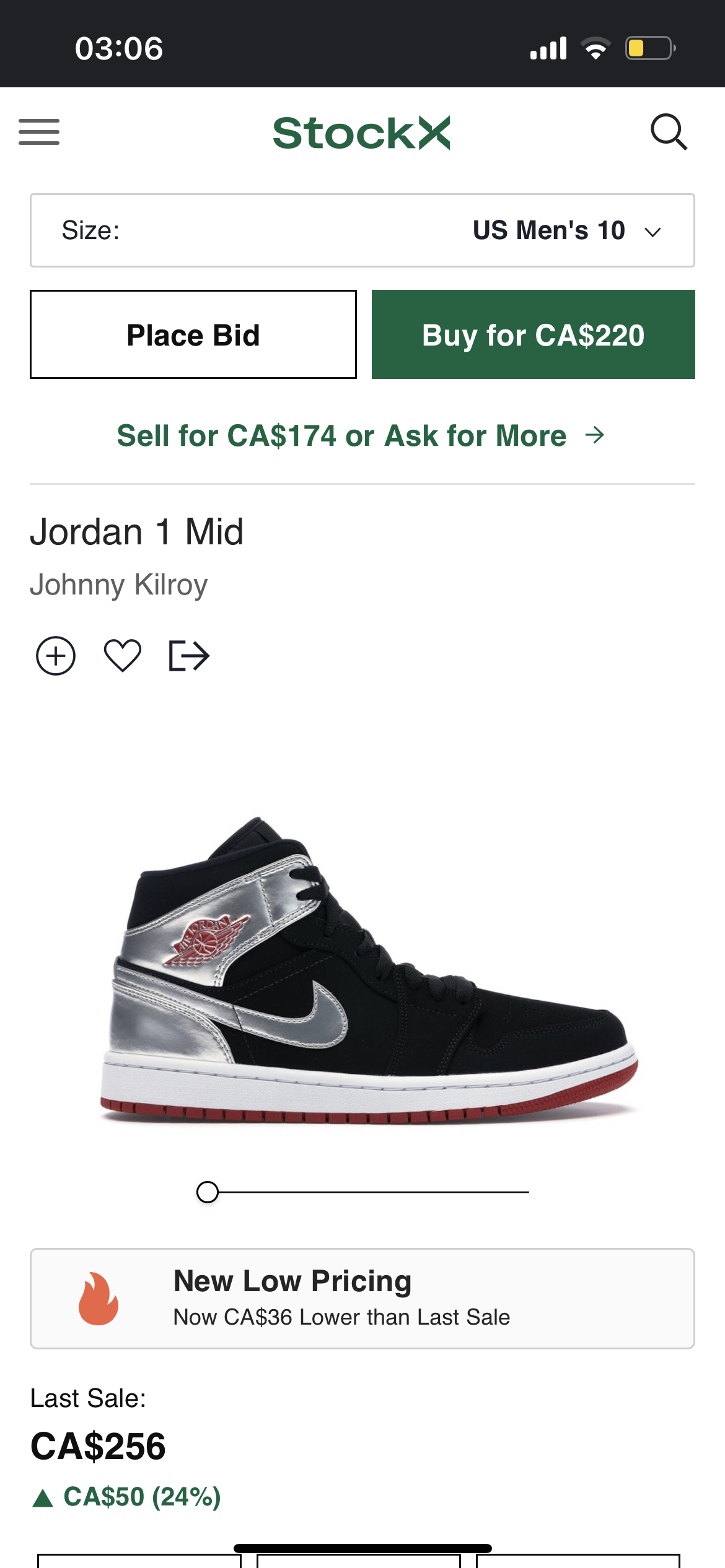Add to portfolio with plus circle icon
Viewport: 725px width, 1568px height.
tap(56, 656)
